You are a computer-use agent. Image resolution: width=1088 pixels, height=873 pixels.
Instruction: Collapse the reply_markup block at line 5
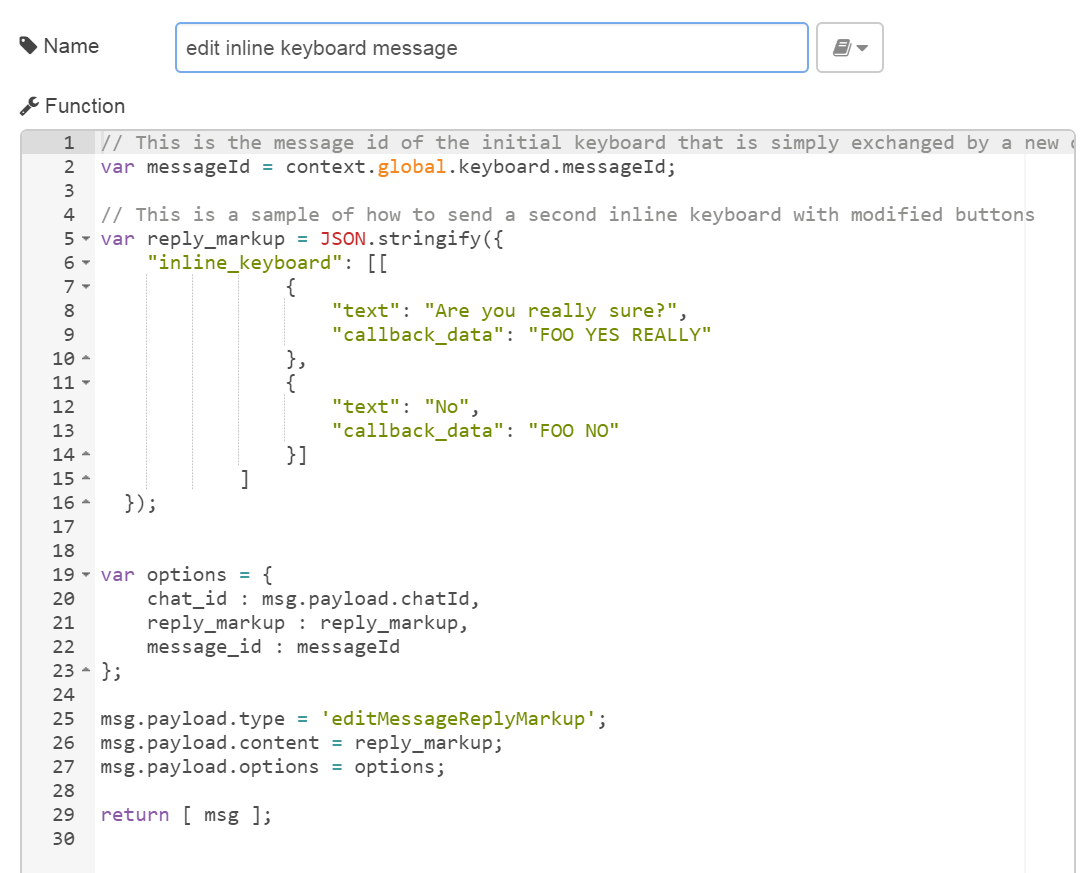pyautogui.click(x=85, y=240)
